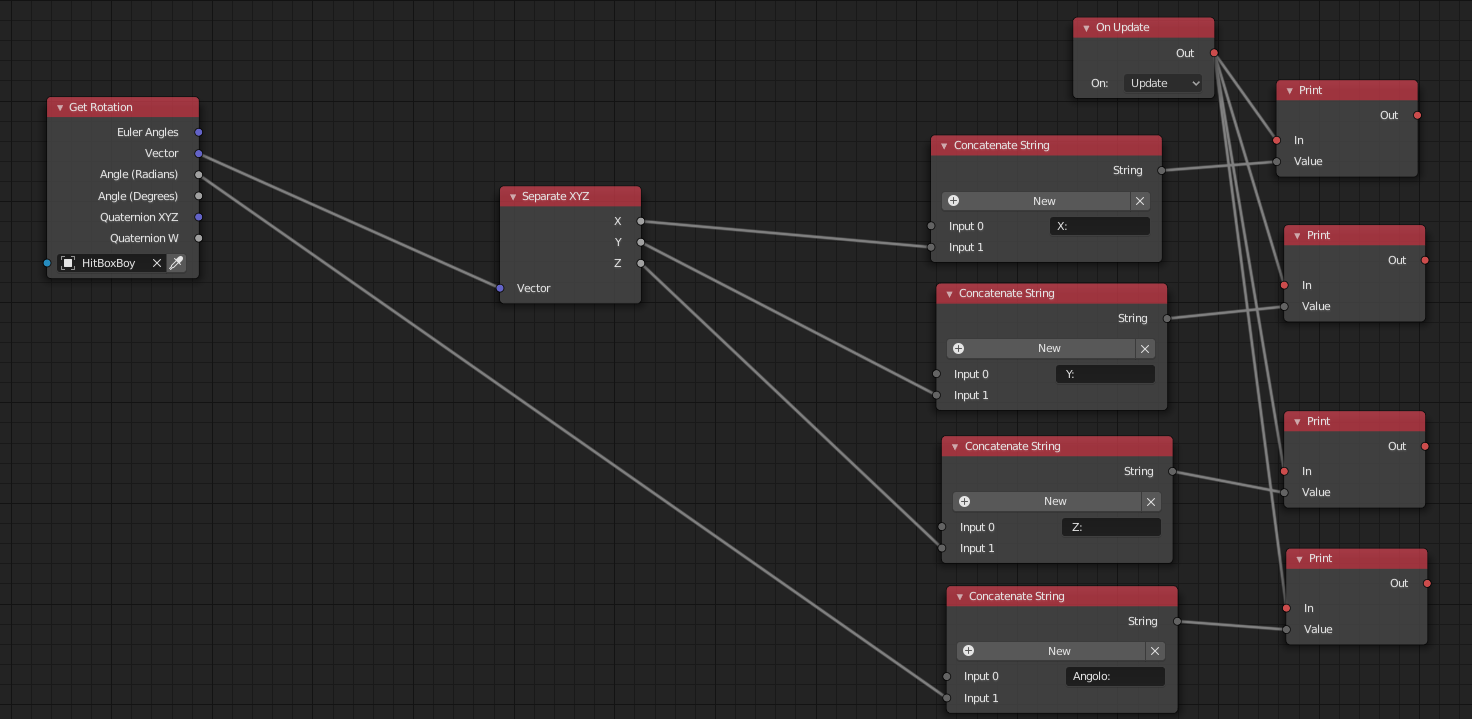Click the Vector output socket of Get Rotation
Screen dimensions: 1472x719
(198, 153)
